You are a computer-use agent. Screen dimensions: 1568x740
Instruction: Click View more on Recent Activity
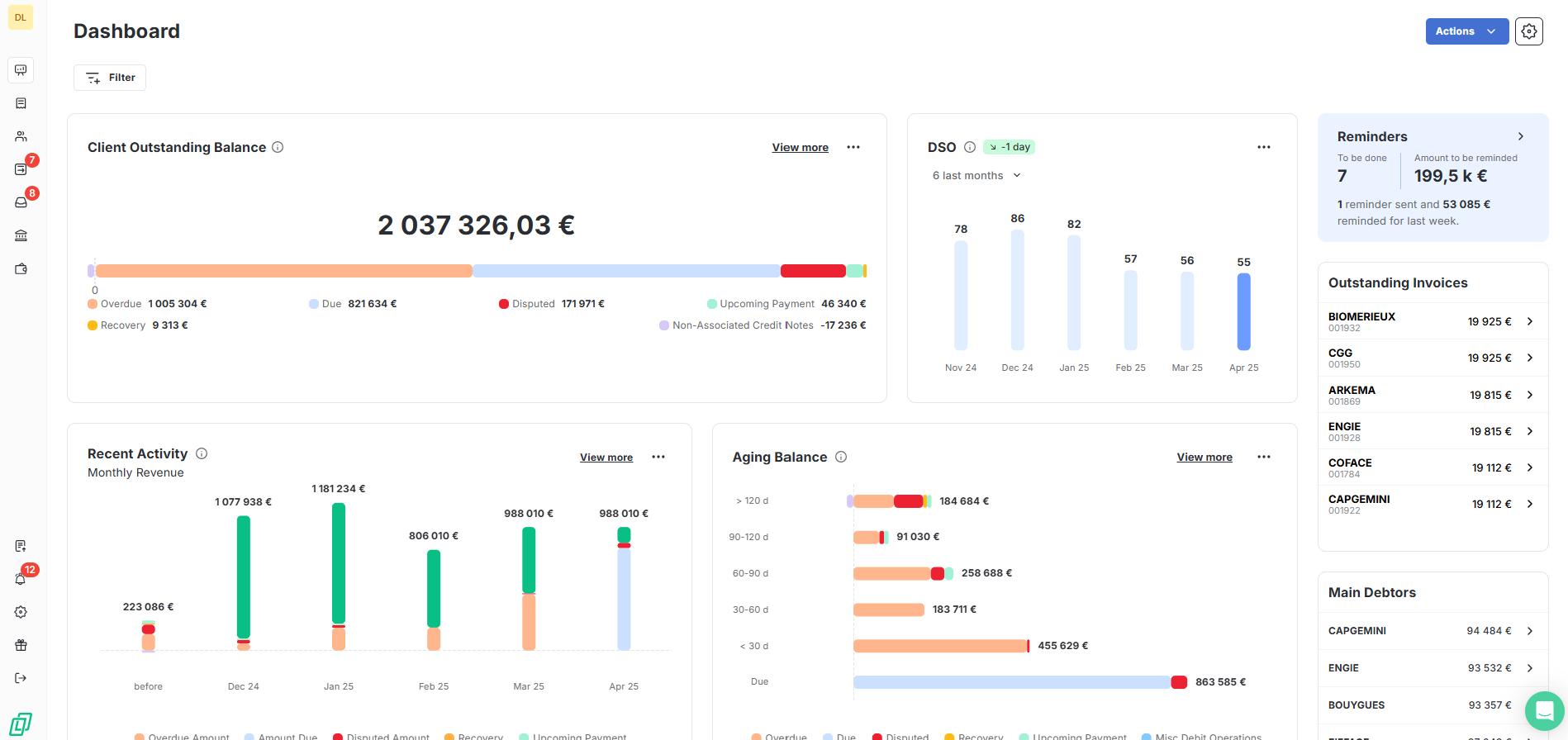coord(606,457)
